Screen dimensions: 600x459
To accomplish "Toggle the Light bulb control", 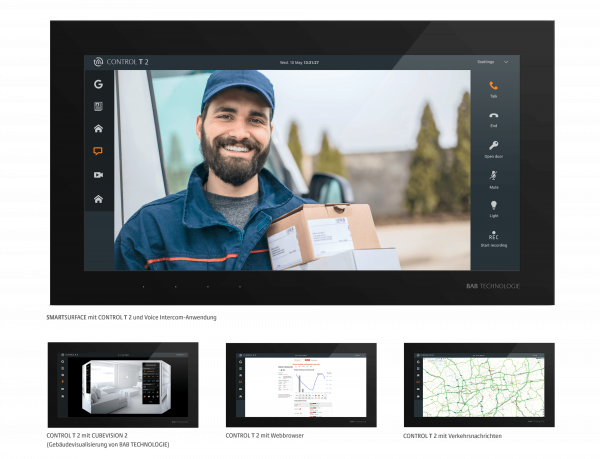I will [x=493, y=206].
